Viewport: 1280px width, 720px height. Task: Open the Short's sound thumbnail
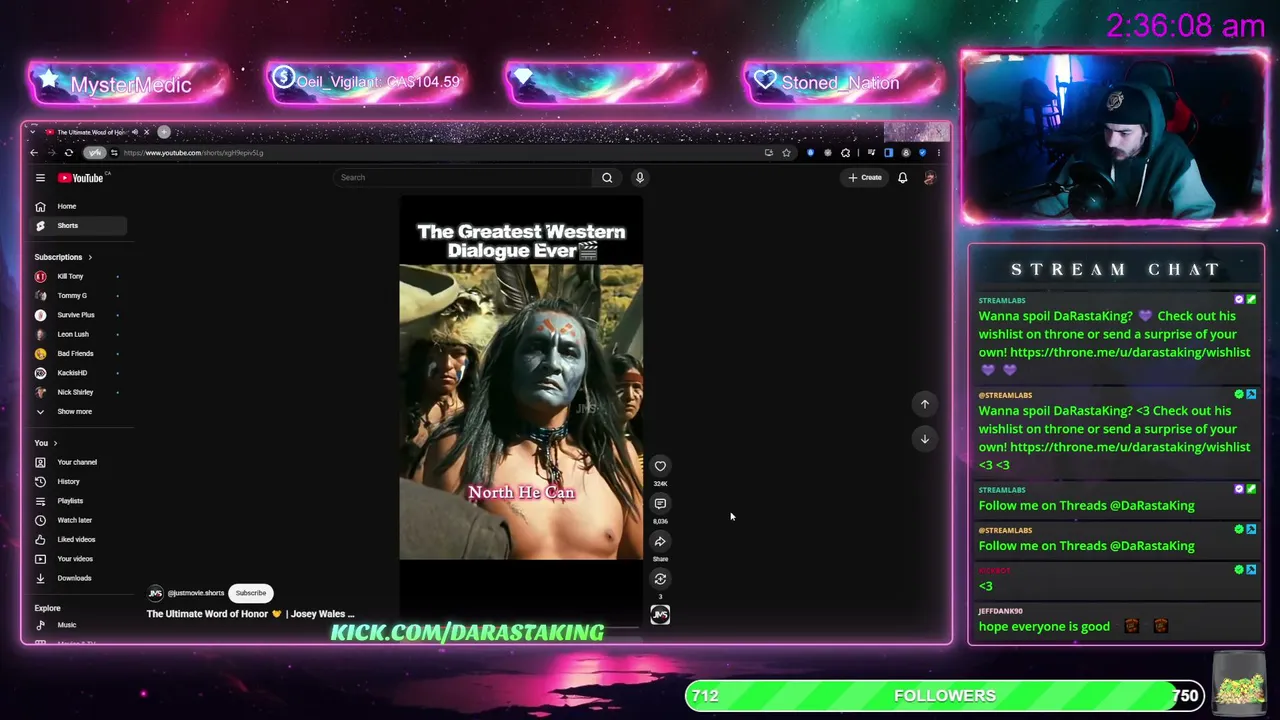click(x=660, y=615)
